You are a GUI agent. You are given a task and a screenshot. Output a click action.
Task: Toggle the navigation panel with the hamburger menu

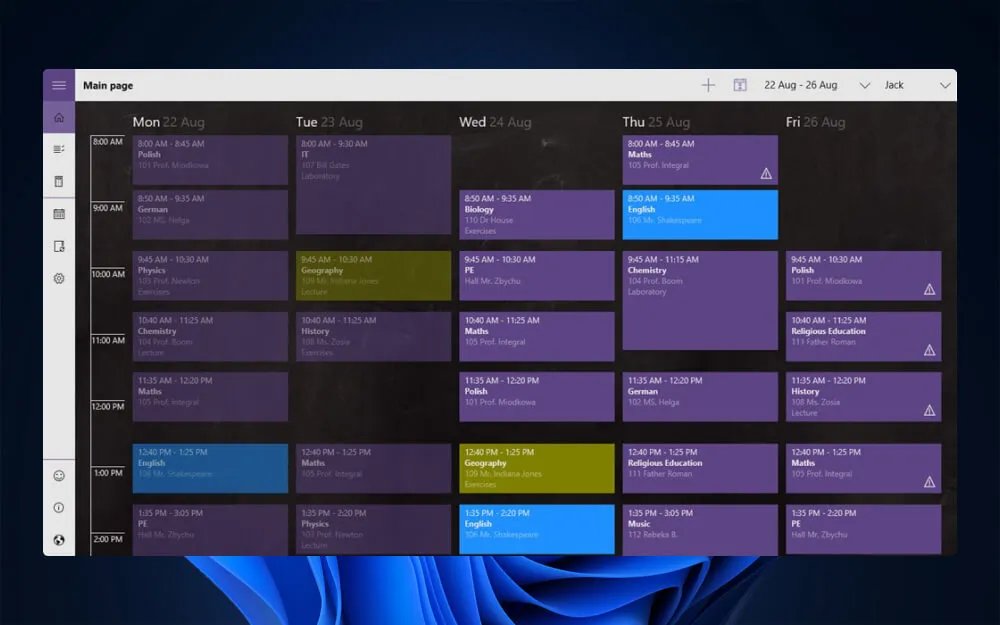tap(59, 85)
